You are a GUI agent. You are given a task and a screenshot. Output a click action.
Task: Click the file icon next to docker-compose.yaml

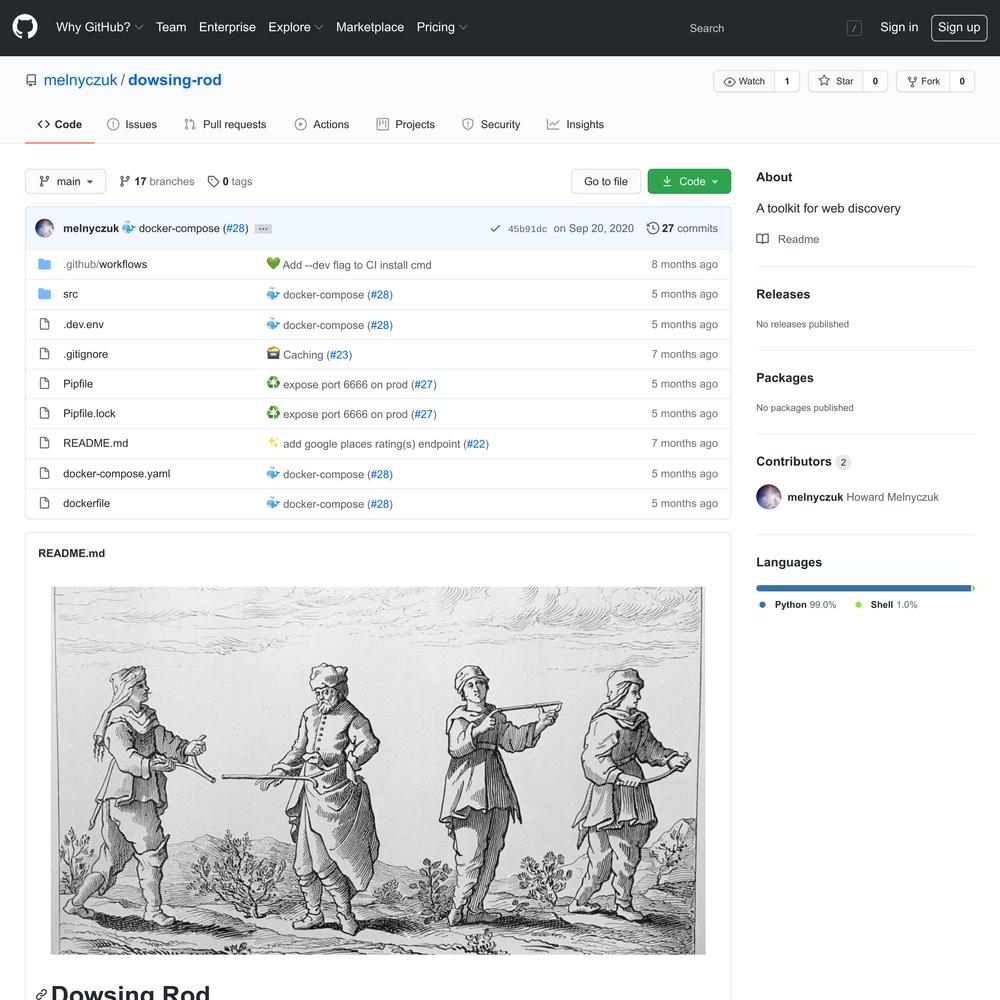pos(44,473)
